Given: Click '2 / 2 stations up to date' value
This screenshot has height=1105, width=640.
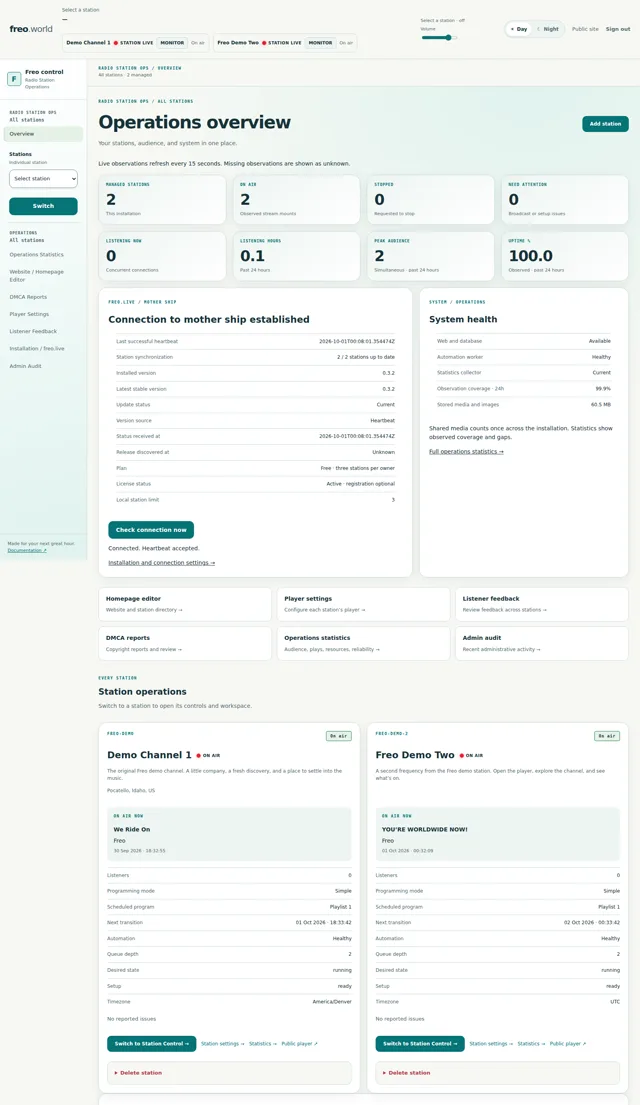Looking at the screenshot, I should click(x=366, y=357).
